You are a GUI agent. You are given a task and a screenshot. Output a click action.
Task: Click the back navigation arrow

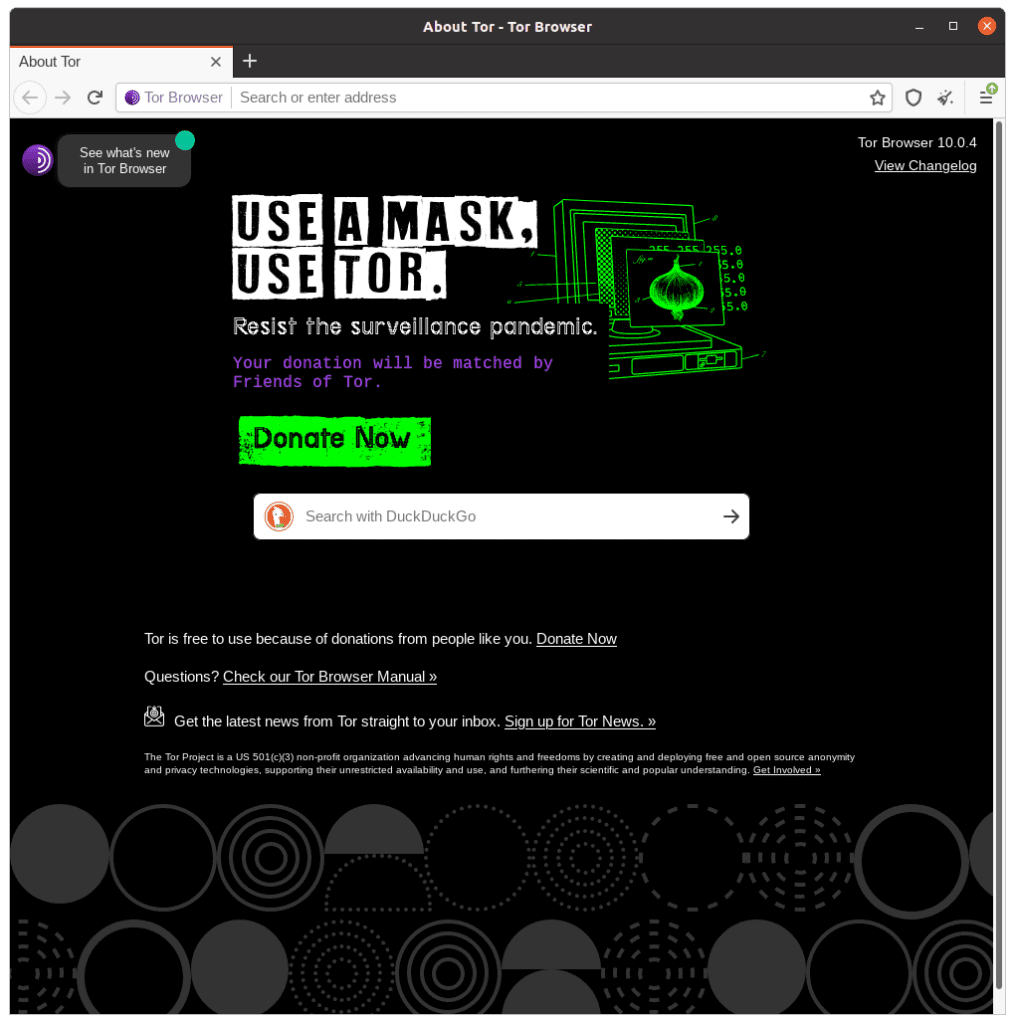point(30,97)
